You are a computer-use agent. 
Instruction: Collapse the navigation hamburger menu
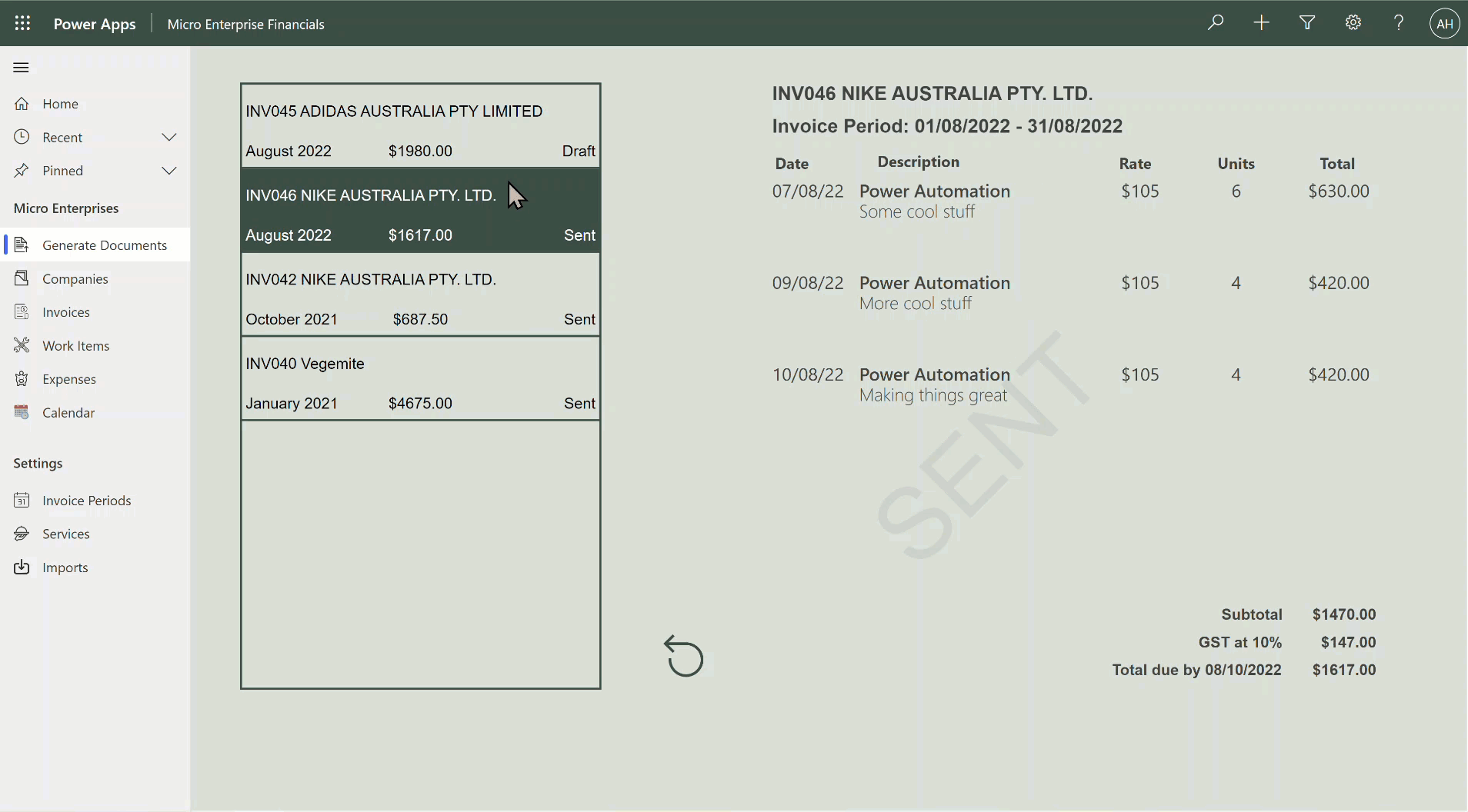pyautogui.click(x=22, y=68)
